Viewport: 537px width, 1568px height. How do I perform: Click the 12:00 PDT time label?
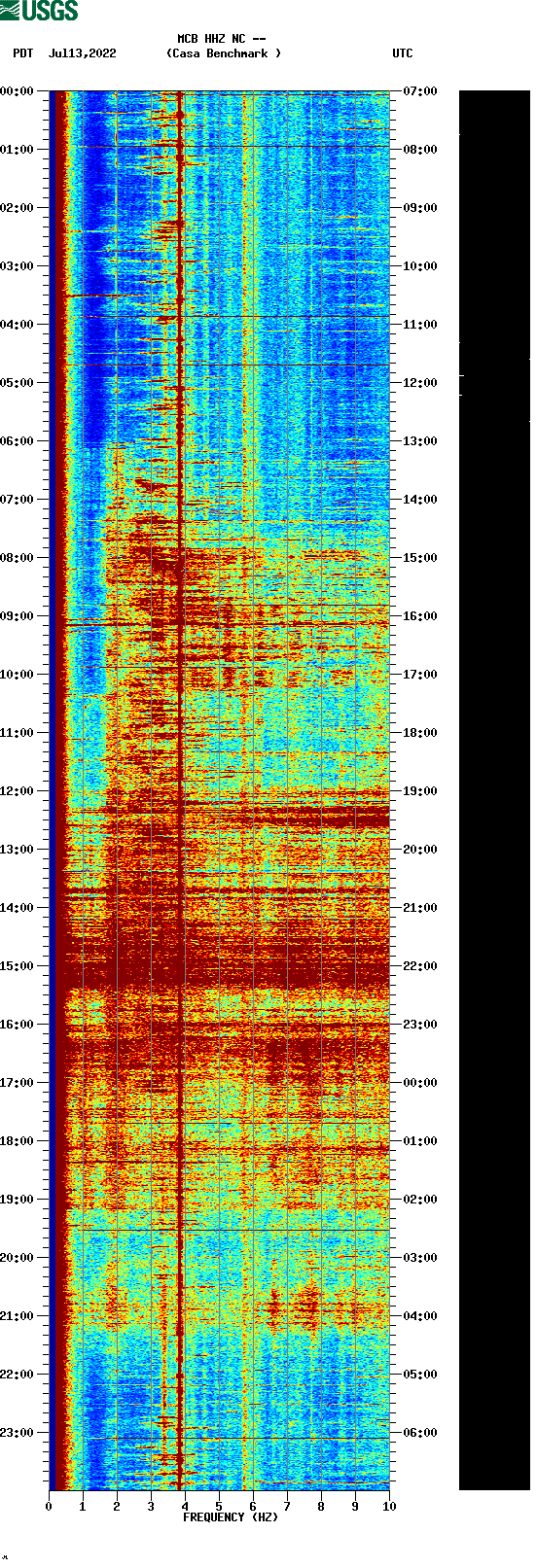18,791
